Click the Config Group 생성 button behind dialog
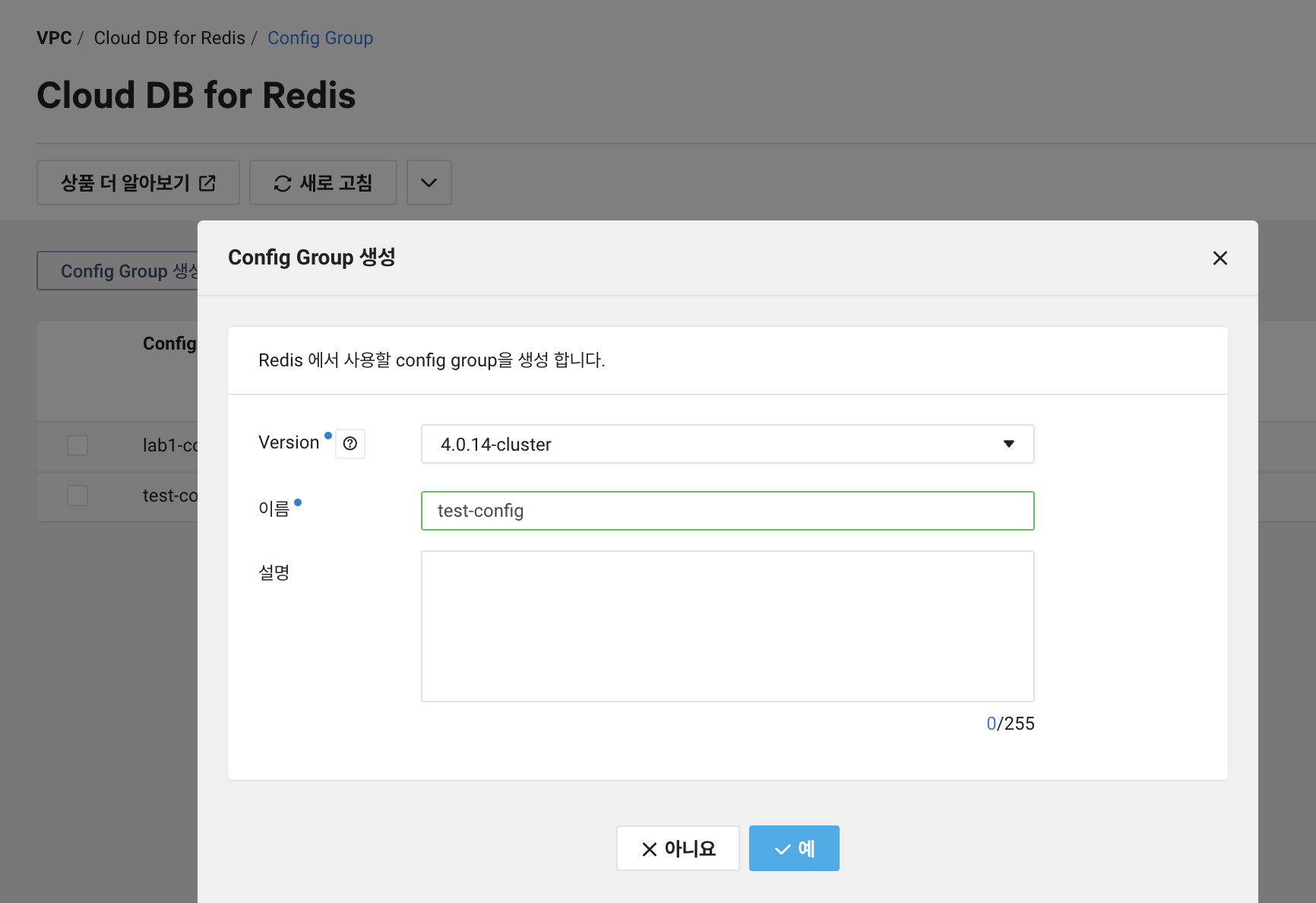 click(x=118, y=271)
